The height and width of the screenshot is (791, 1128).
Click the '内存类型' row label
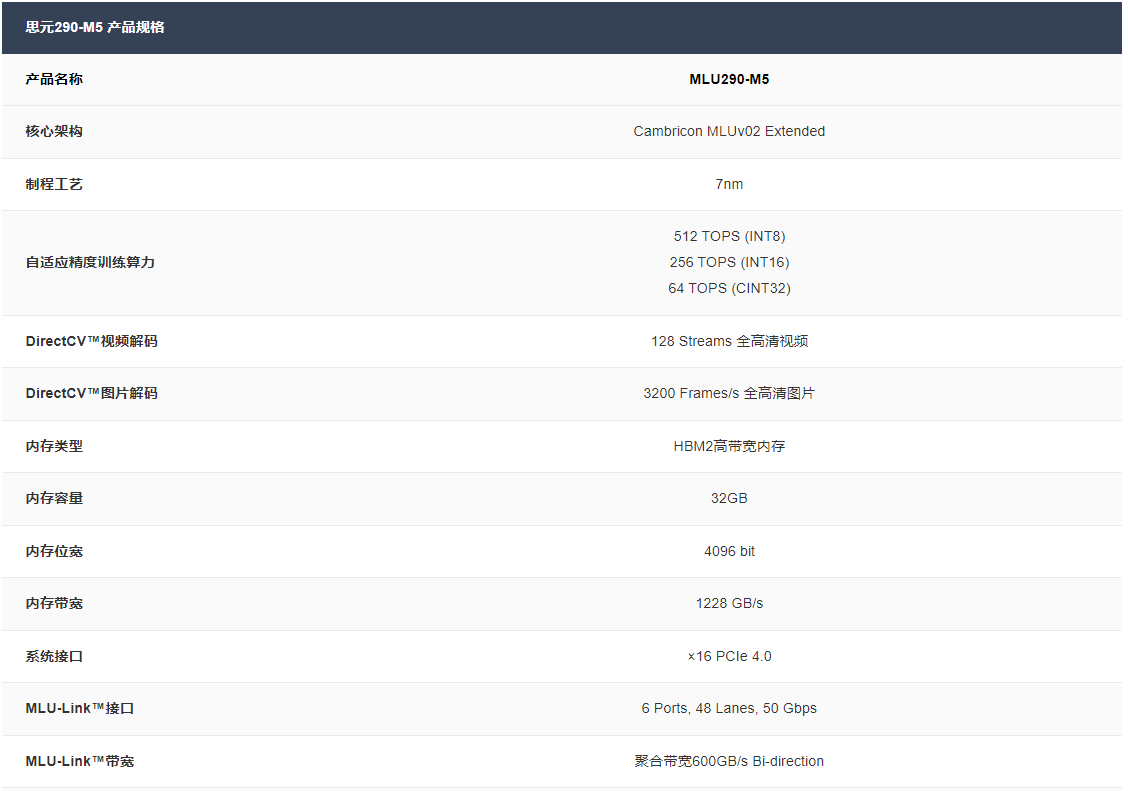[x=54, y=446]
